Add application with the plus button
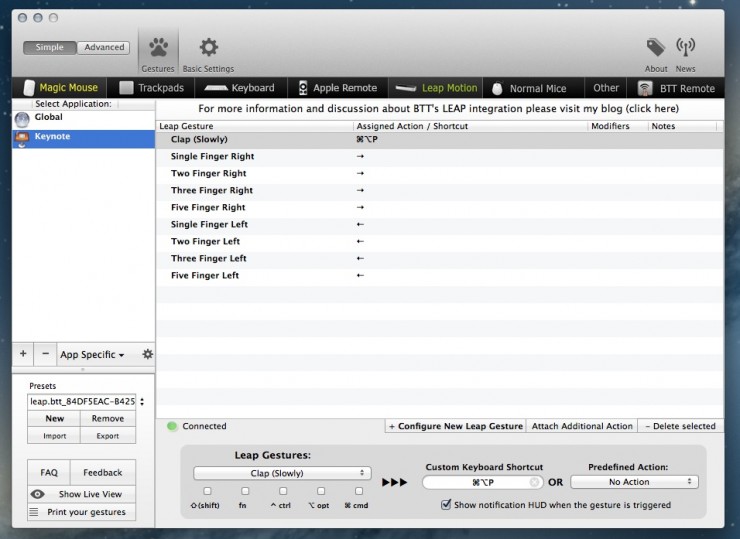 click(23, 354)
